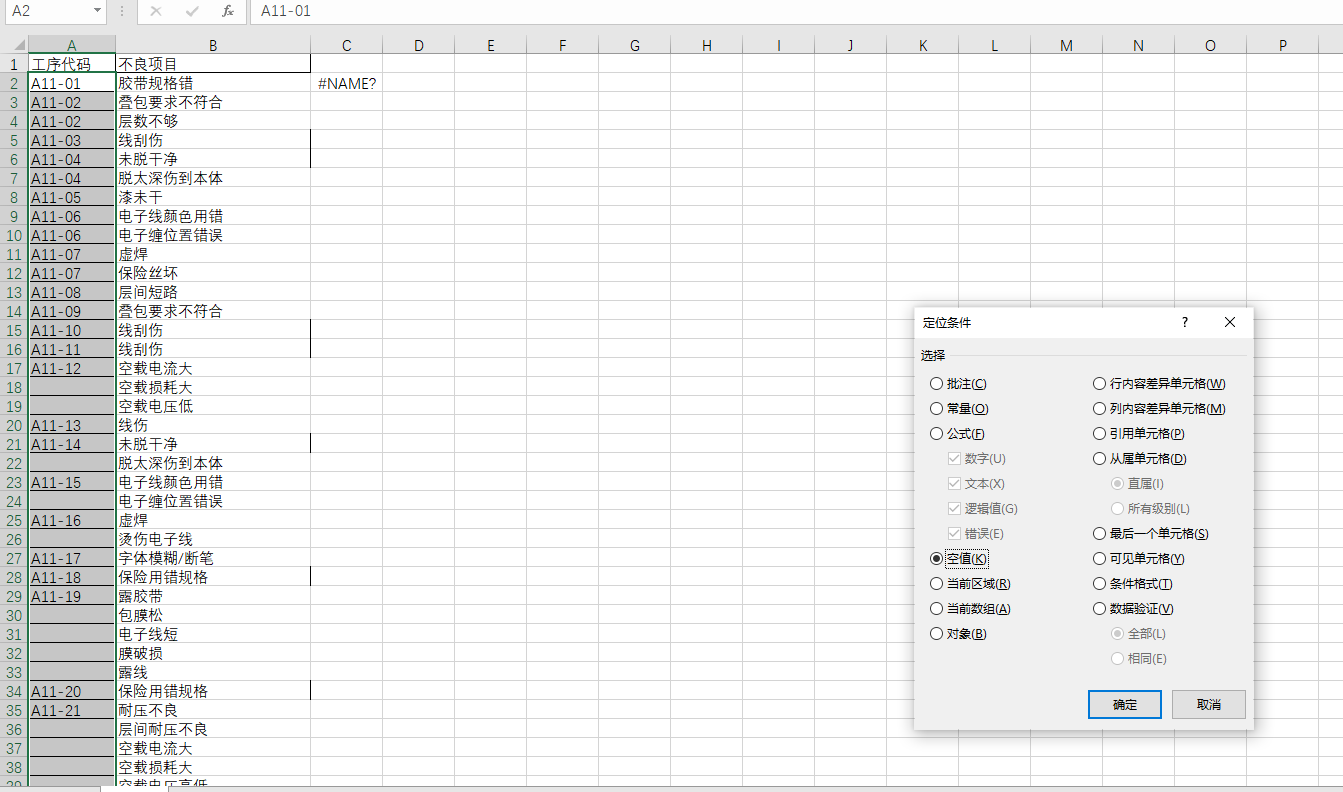1343x792 pixels.
Task: Select the 公式(F) radio option
Action: pyautogui.click(x=957, y=434)
